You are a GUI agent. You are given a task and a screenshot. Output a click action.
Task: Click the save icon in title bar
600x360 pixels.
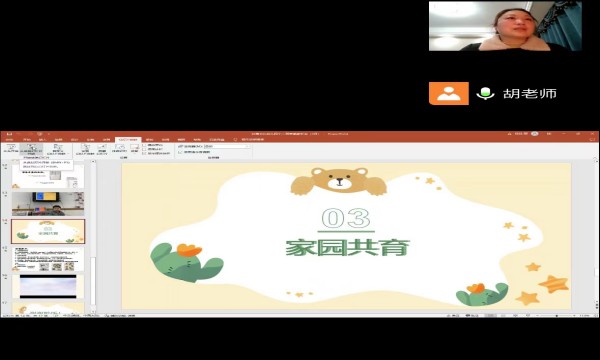tap(9, 134)
